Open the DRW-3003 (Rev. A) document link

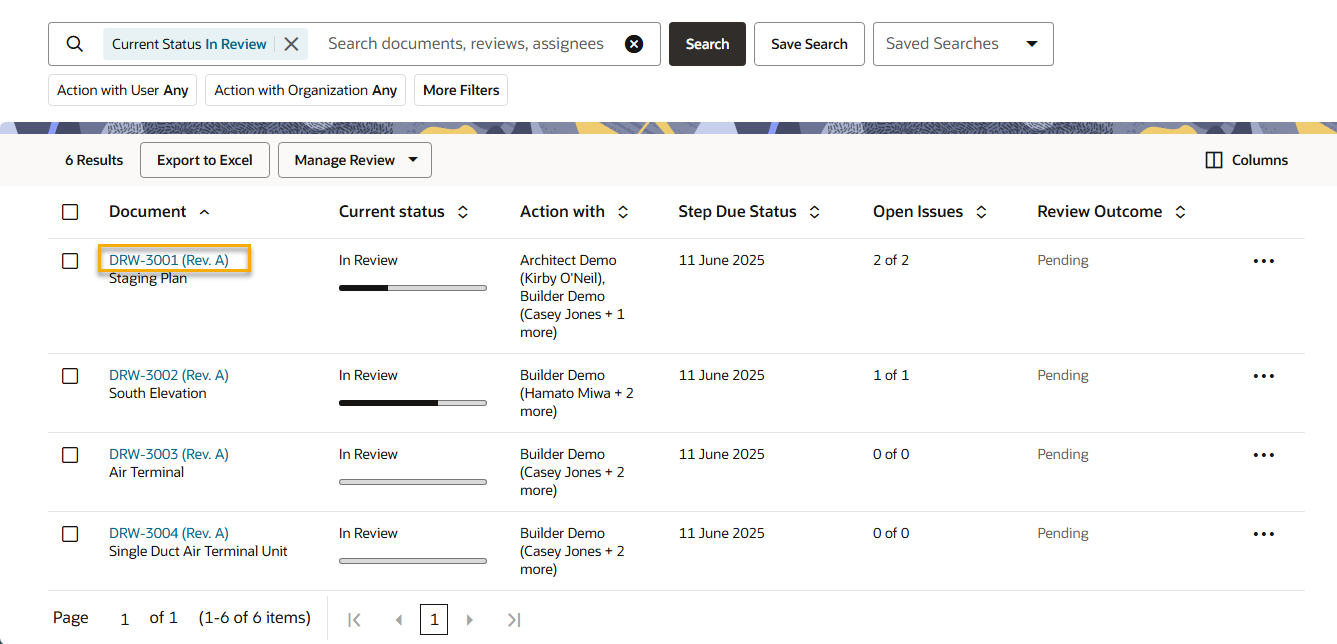(x=168, y=454)
